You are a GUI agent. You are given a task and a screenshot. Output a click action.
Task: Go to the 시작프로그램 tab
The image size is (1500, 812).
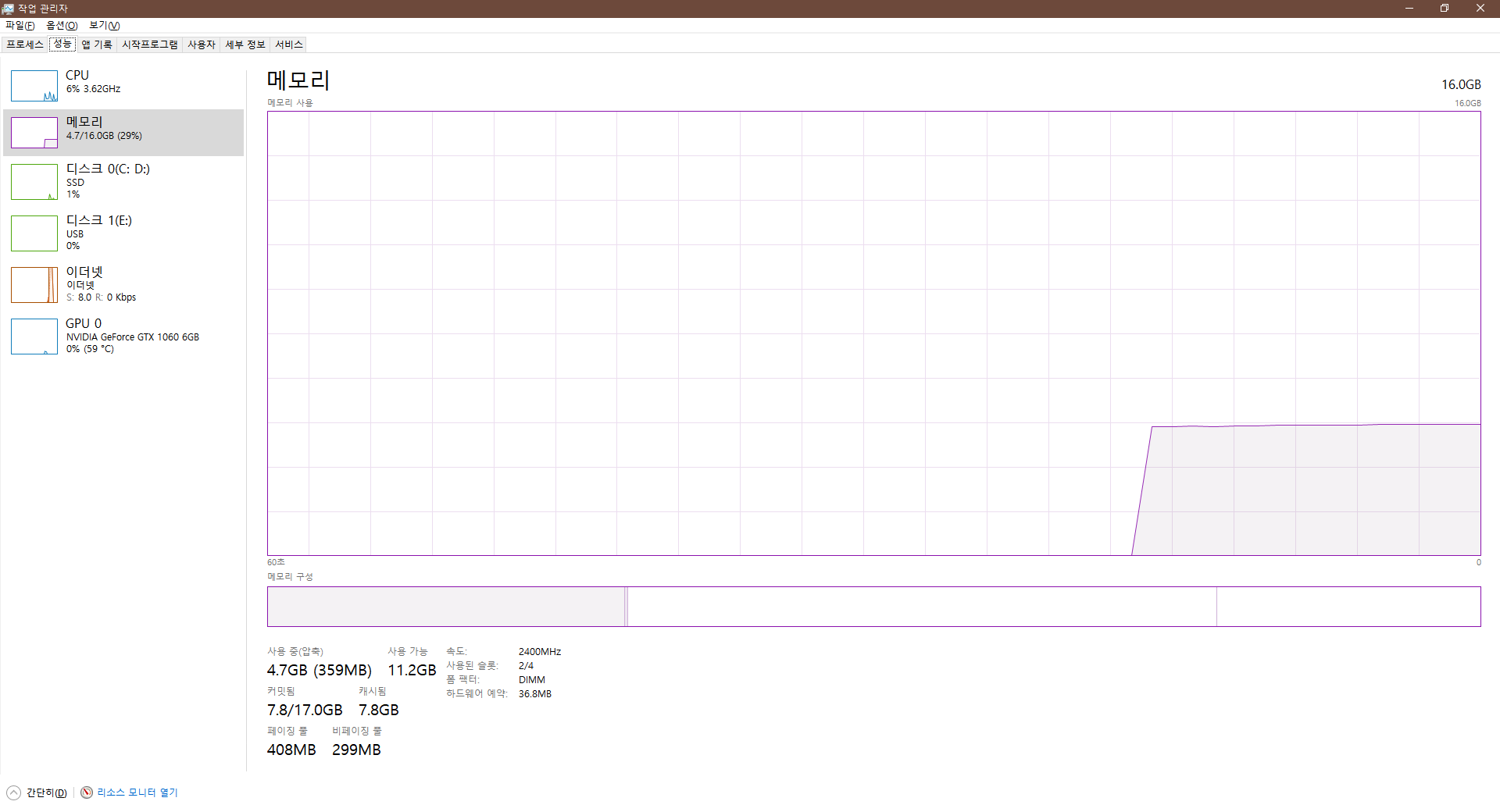(x=150, y=45)
